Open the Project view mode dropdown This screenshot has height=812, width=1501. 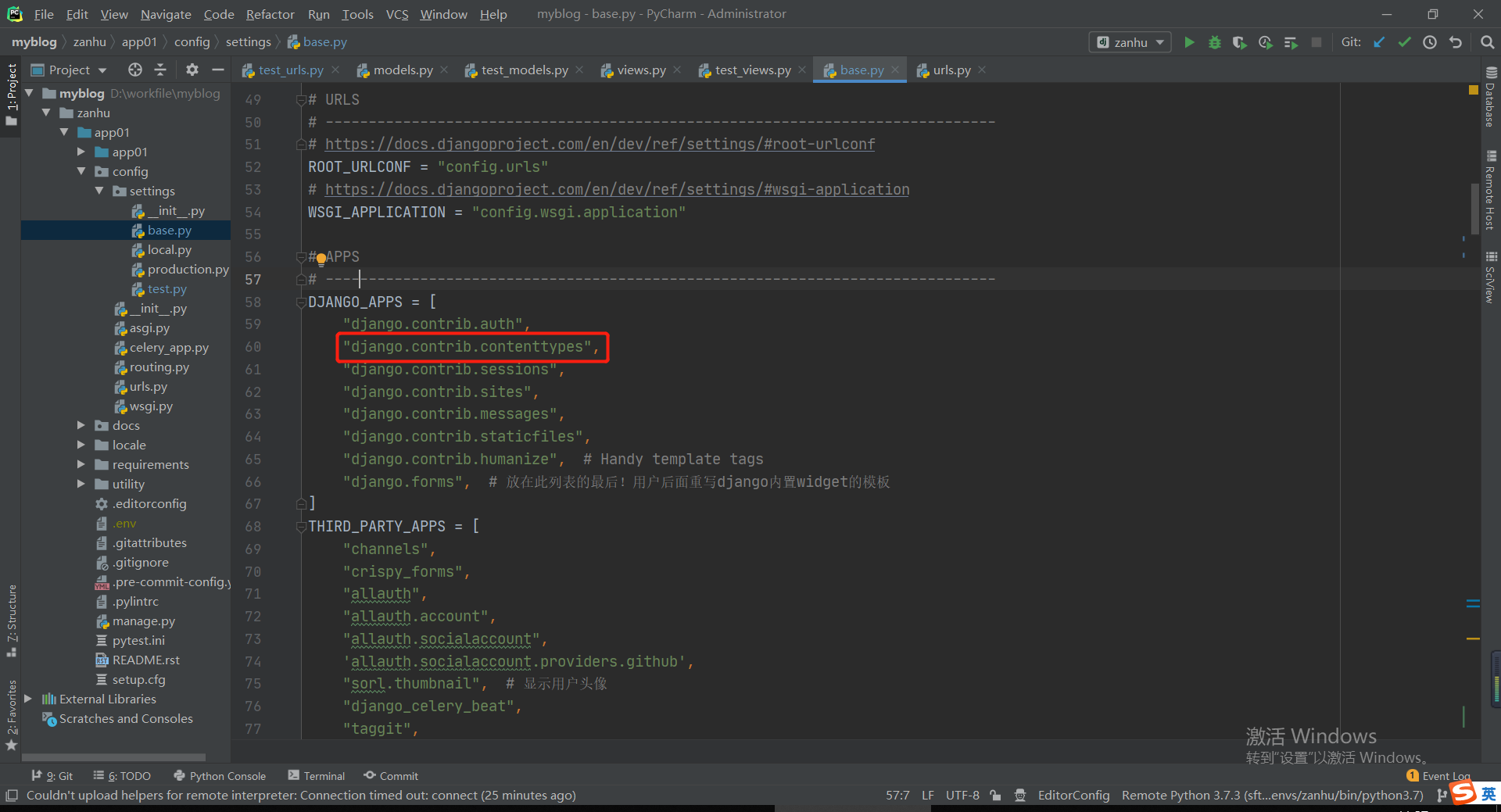click(69, 70)
